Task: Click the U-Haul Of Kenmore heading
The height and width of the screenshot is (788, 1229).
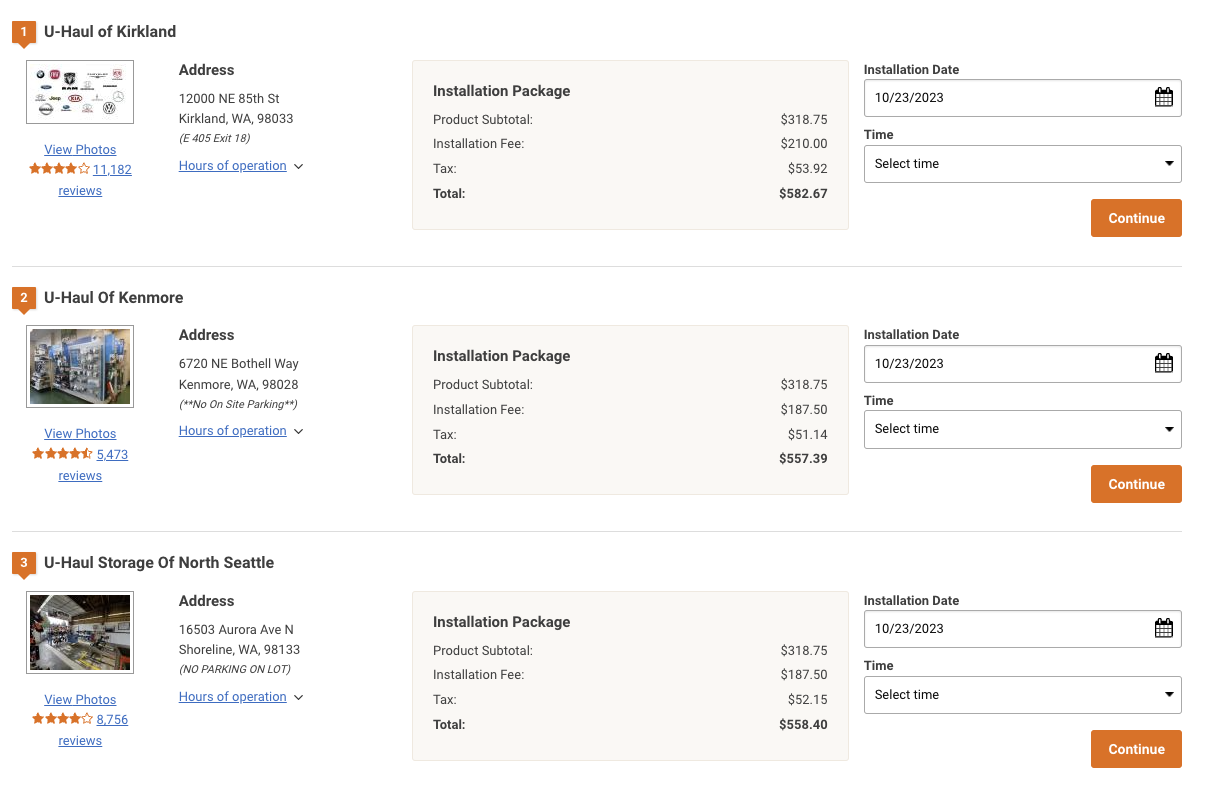Action: pos(114,298)
